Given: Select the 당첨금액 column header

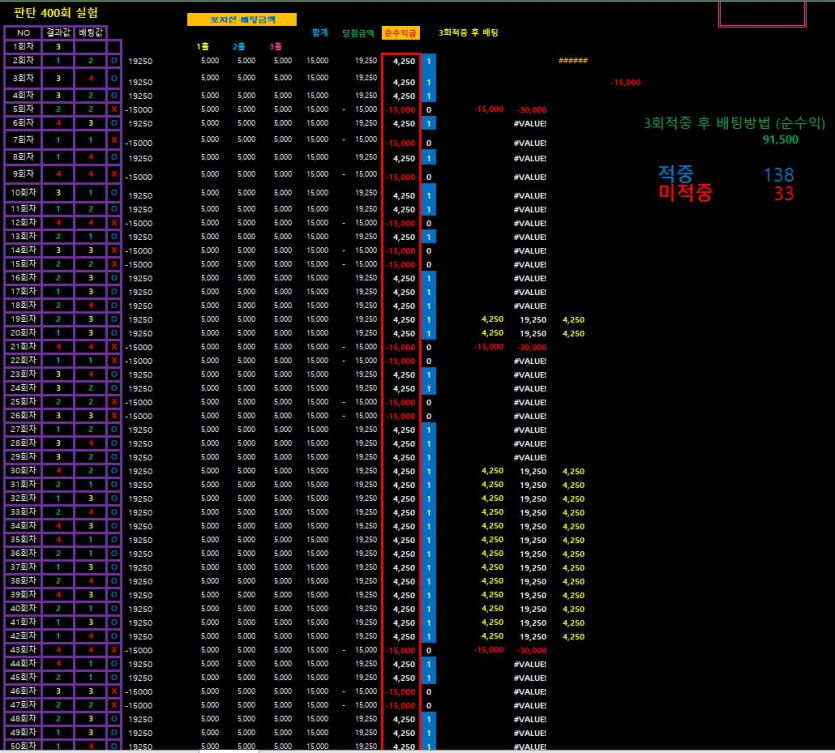Looking at the screenshot, I should point(358,33).
